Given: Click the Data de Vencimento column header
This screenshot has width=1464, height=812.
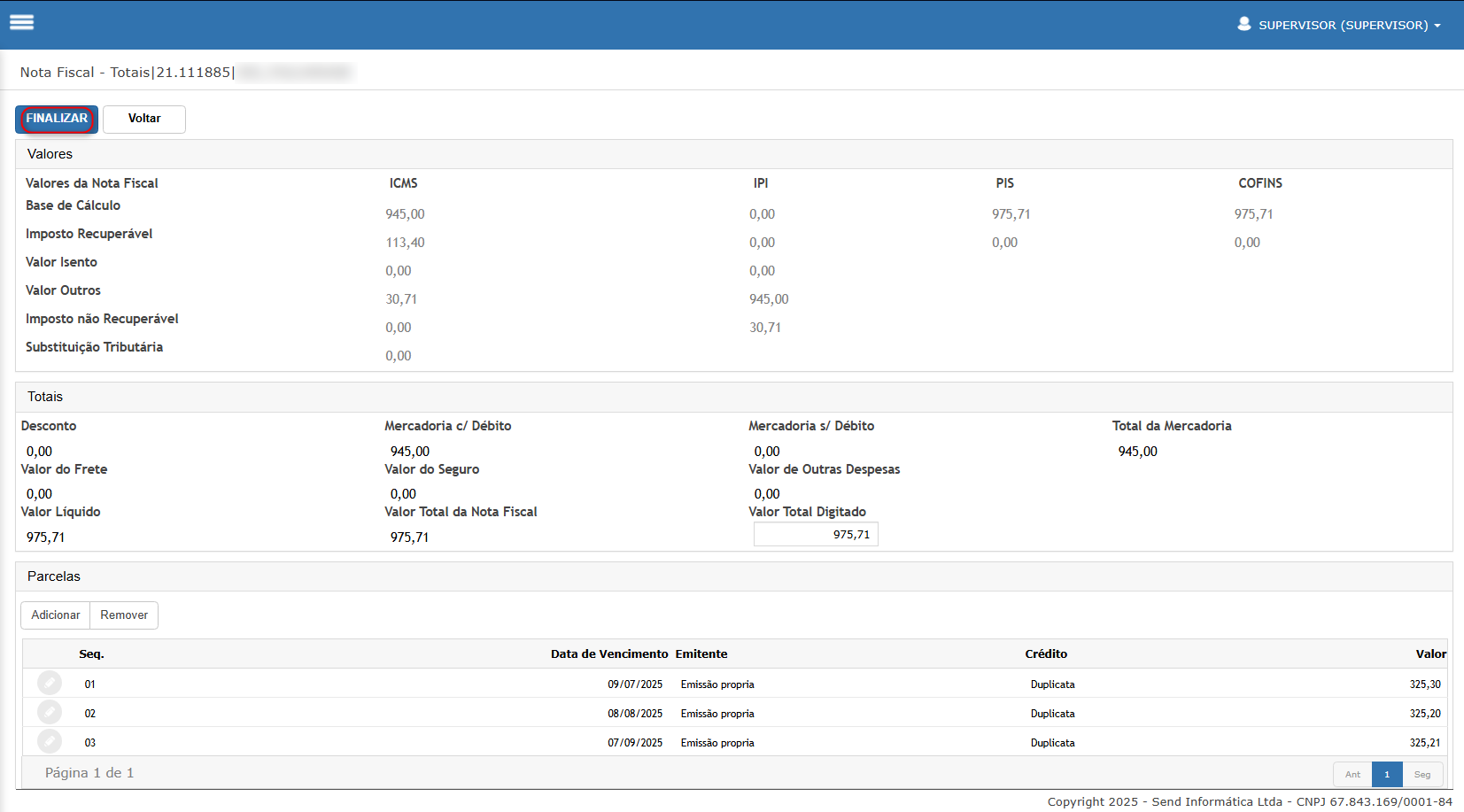Looking at the screenshot, I should click(x=609, y=654).
